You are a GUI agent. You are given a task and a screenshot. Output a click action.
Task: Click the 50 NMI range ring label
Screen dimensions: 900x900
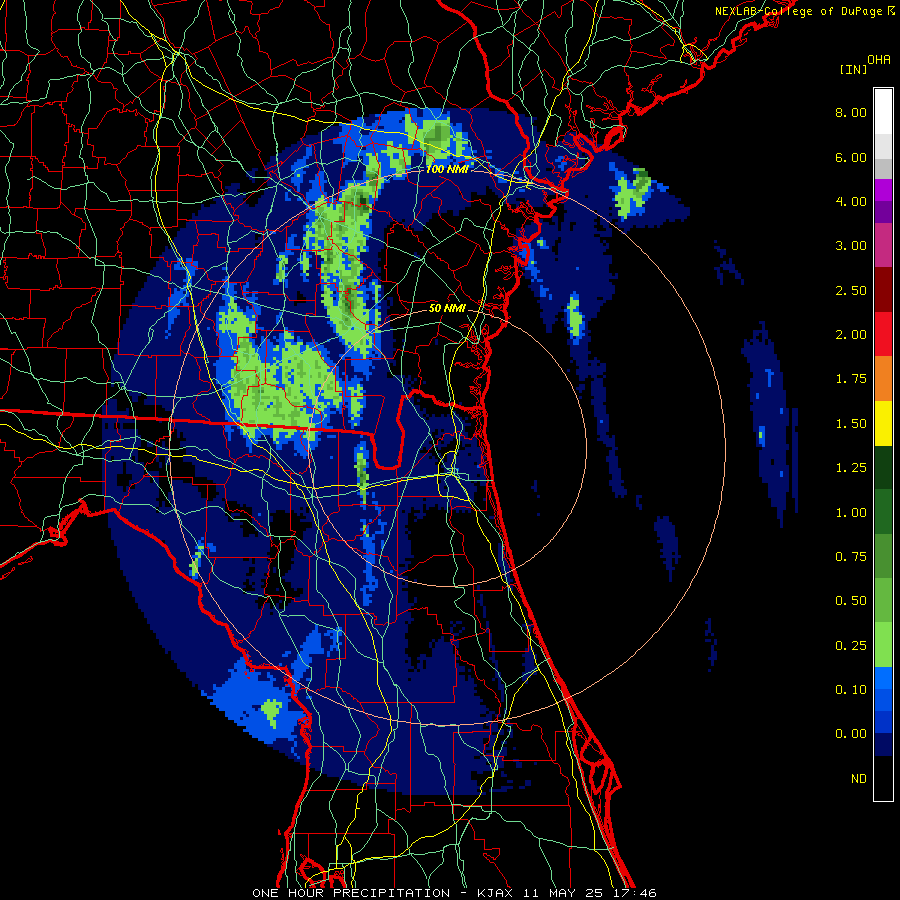(447, 308)
